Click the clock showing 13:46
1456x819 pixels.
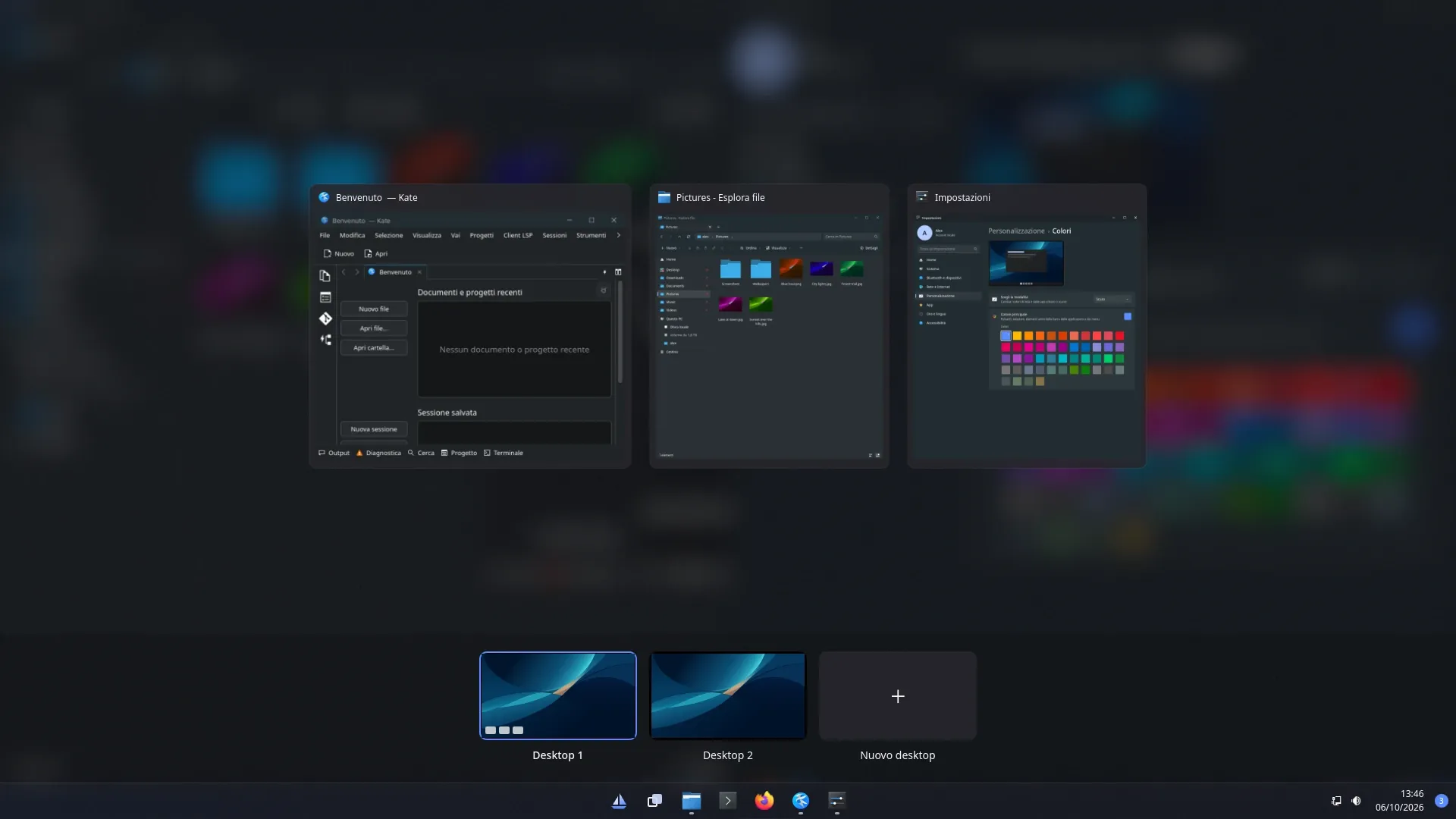point(1411,794)
